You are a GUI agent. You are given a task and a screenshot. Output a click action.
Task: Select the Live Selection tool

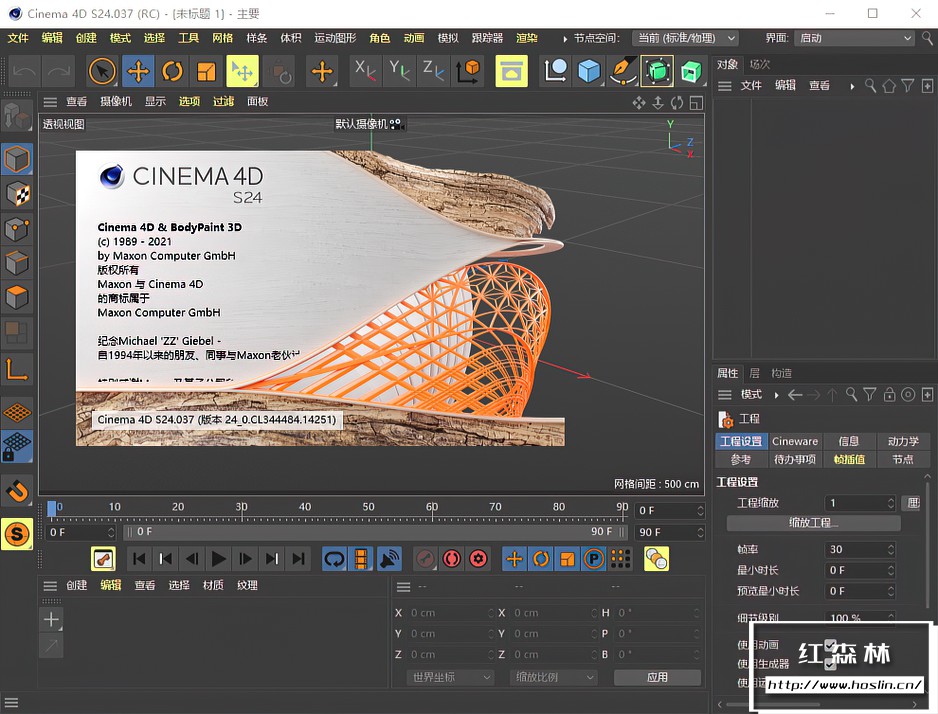pos(101,71)
